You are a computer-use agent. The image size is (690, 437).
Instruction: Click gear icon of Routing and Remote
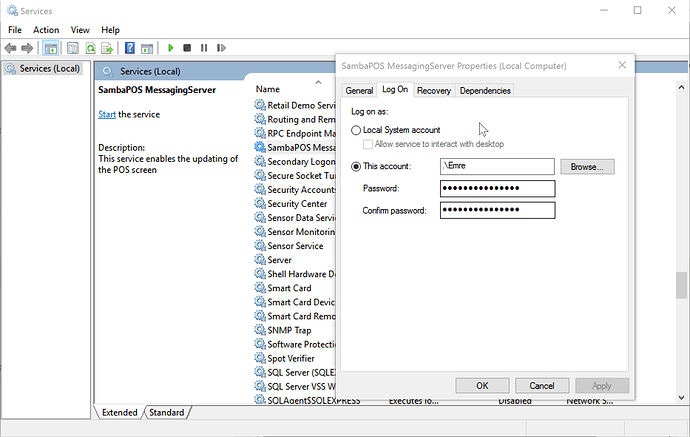click(260, 119)
